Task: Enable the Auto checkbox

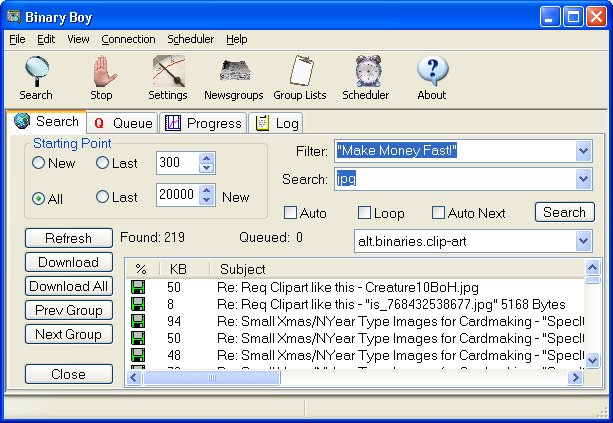Action: [290, 213]
